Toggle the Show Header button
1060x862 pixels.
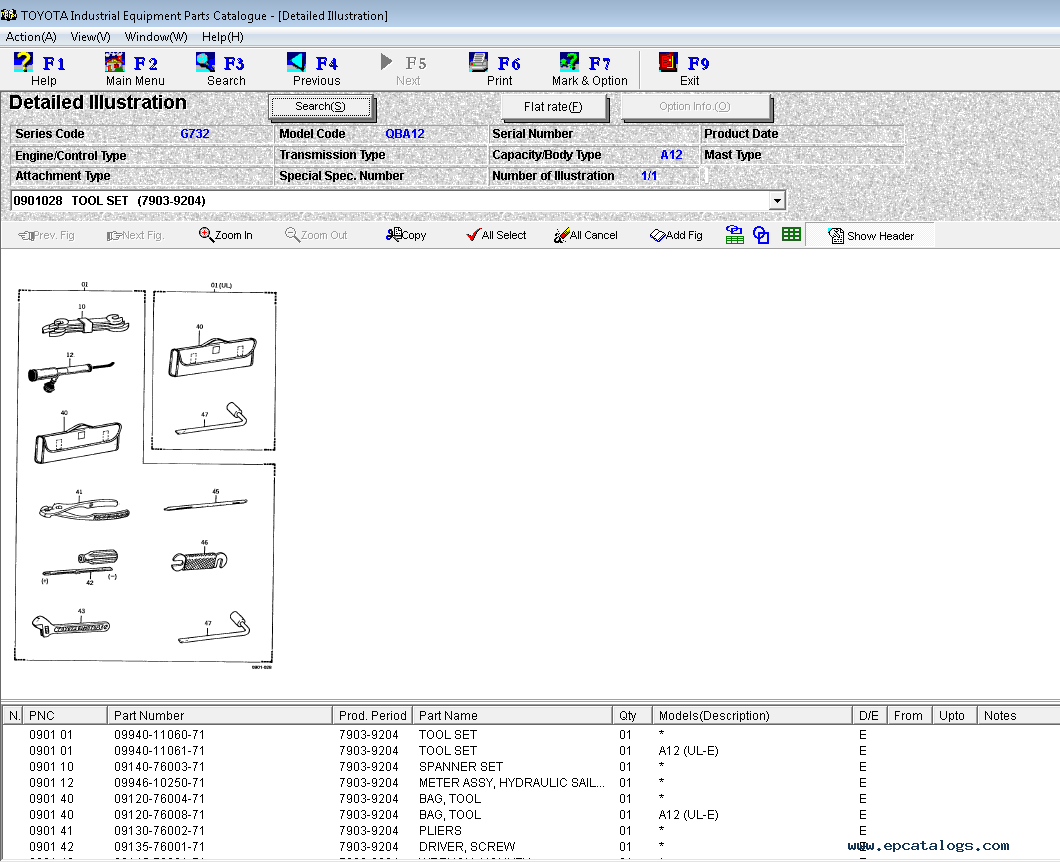871,236
